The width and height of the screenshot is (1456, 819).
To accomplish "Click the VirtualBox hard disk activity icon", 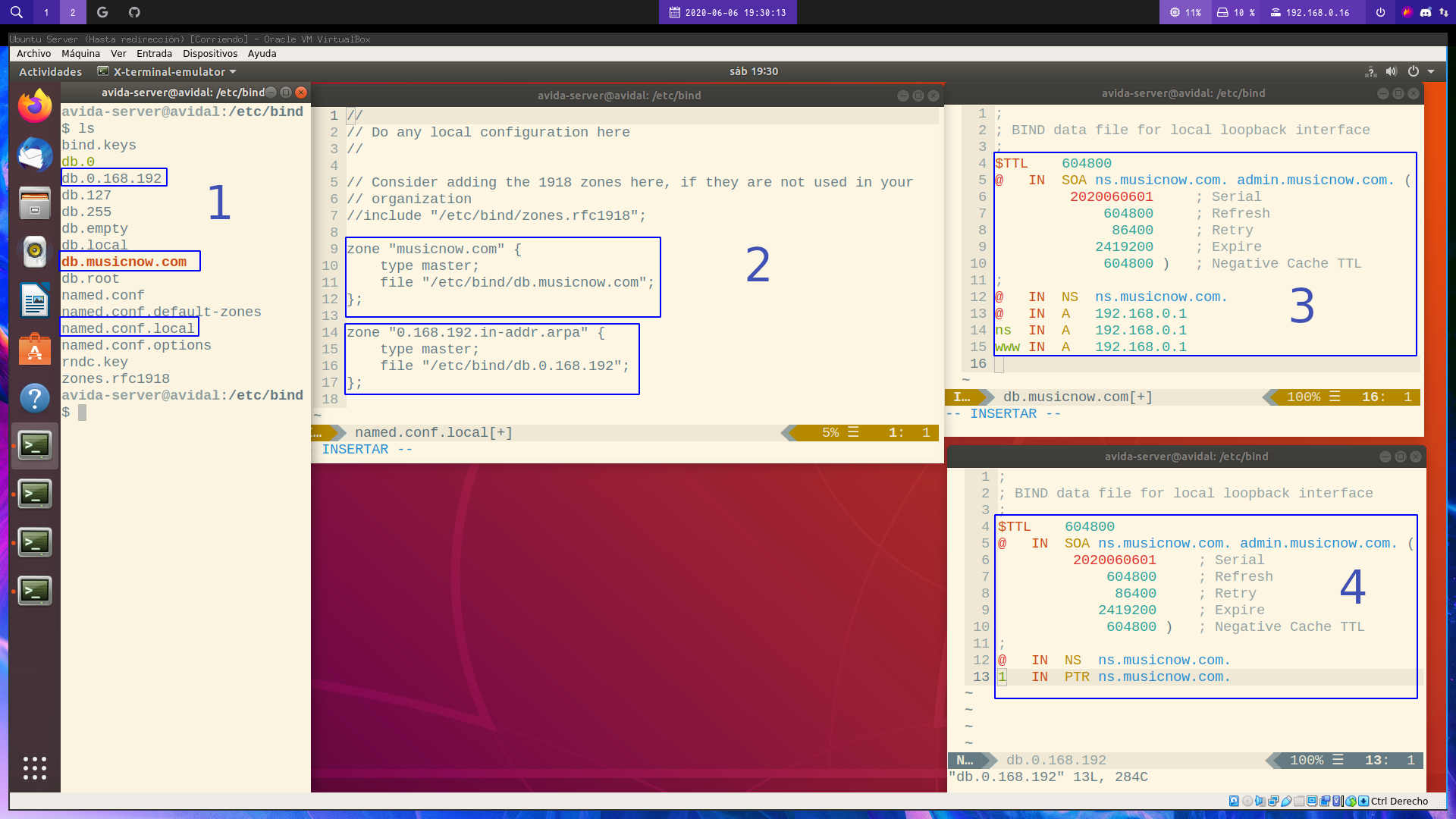I will [x=1234, y=801].
